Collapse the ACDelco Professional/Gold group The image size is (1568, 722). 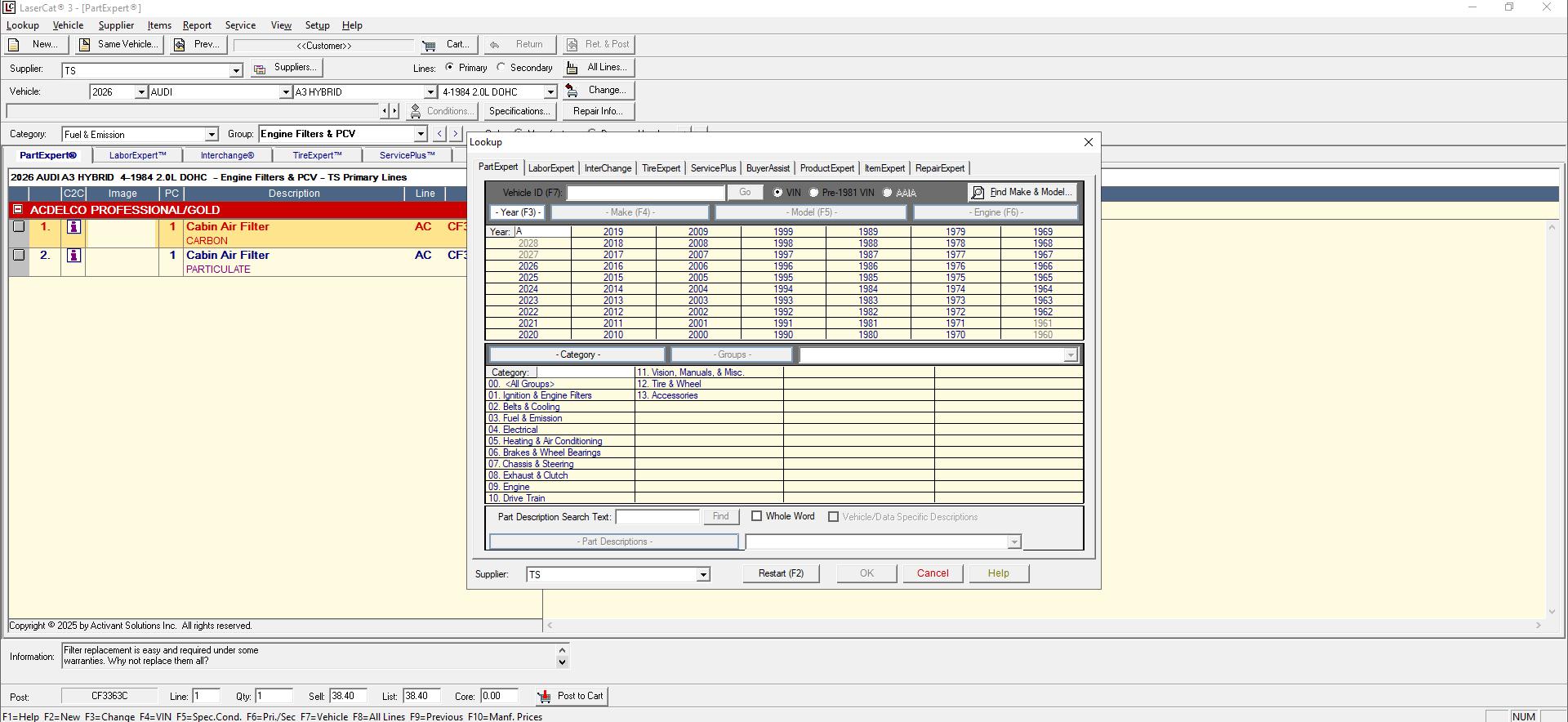click(x=18, y=210)
